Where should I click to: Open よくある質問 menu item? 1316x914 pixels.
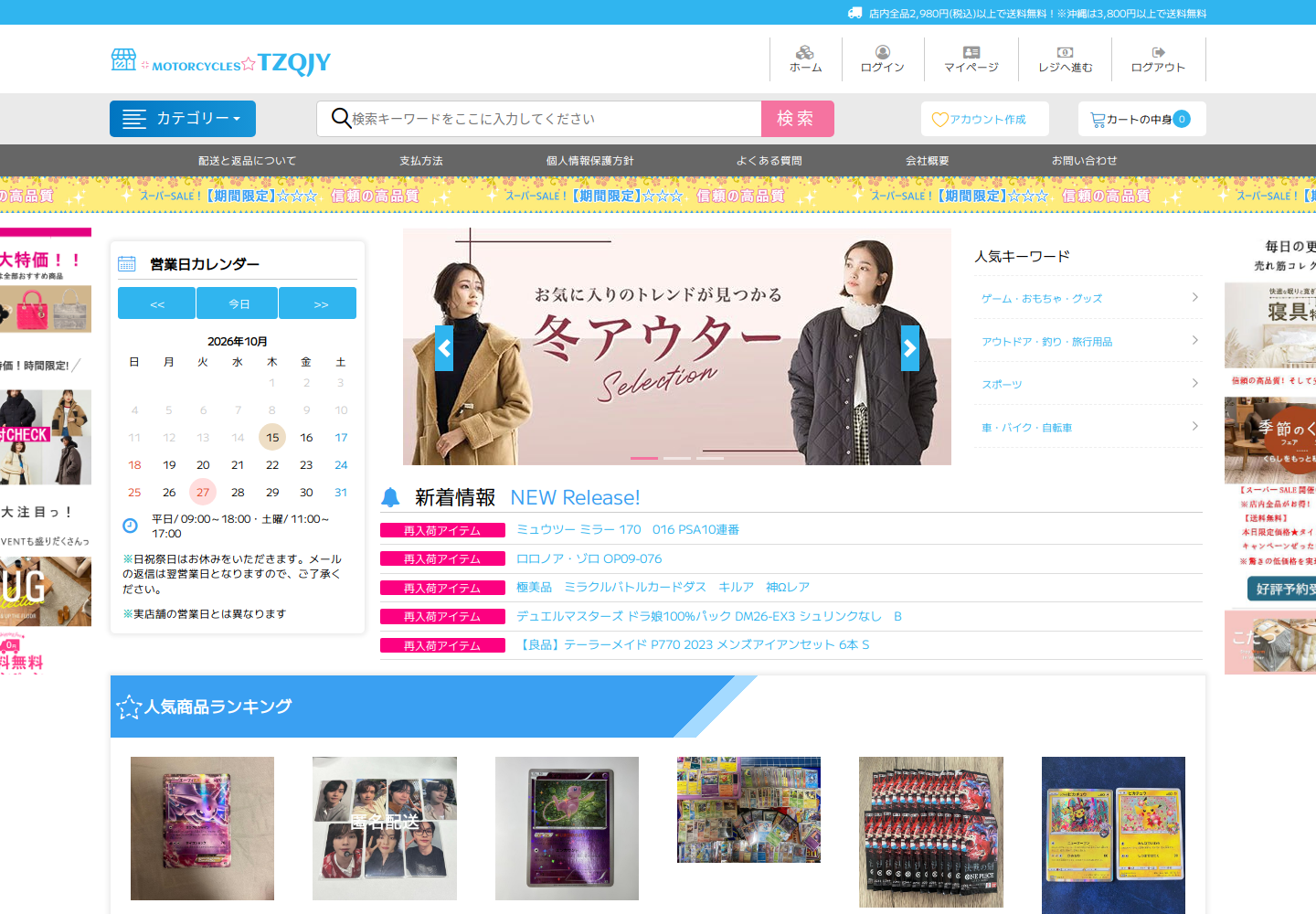pyautogui.click(x=769, y=160)
